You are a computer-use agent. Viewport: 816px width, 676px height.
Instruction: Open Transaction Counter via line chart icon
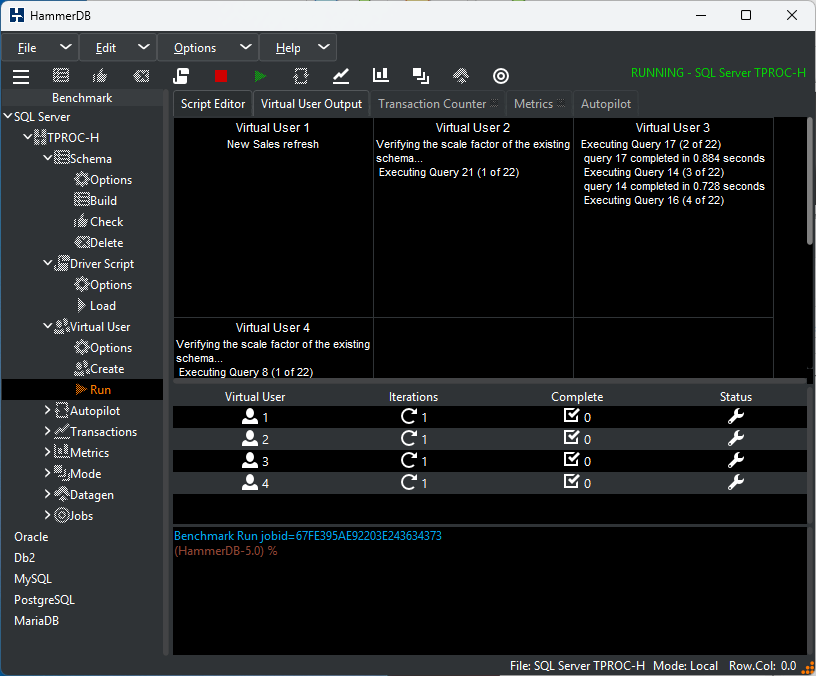tap(341, 76)
